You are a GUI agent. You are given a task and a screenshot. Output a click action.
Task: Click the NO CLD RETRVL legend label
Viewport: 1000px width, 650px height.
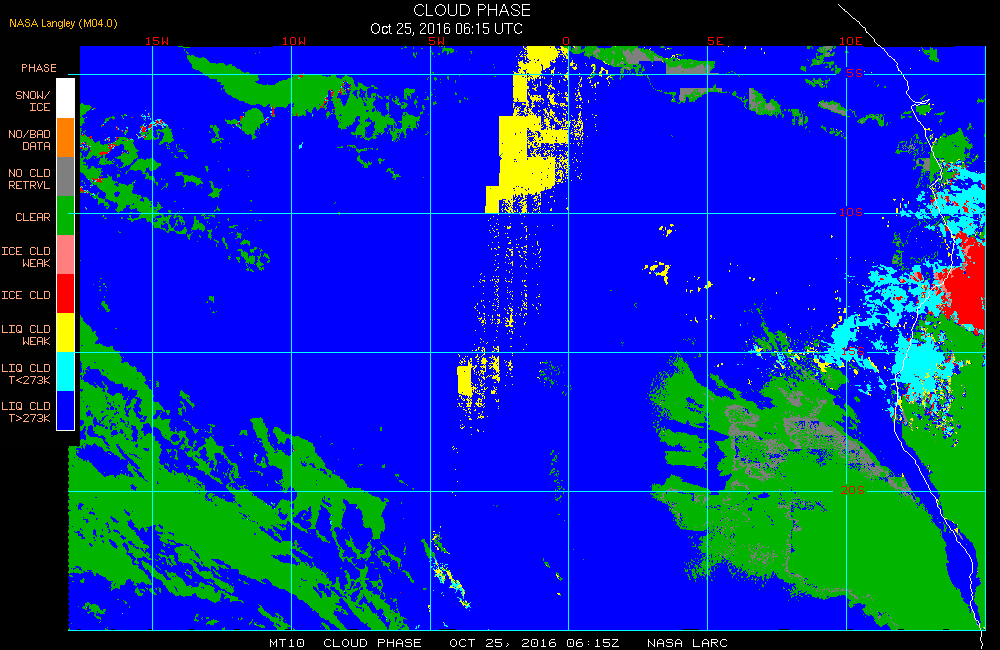tap(29, 179)
